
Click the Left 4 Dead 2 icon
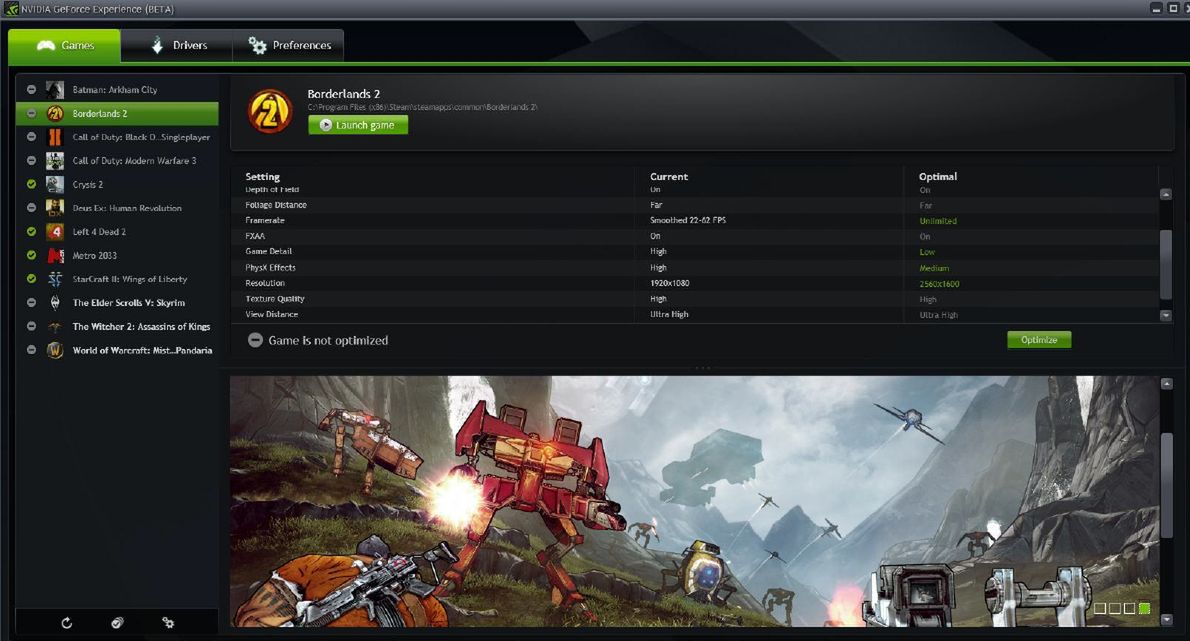(54, 231)
